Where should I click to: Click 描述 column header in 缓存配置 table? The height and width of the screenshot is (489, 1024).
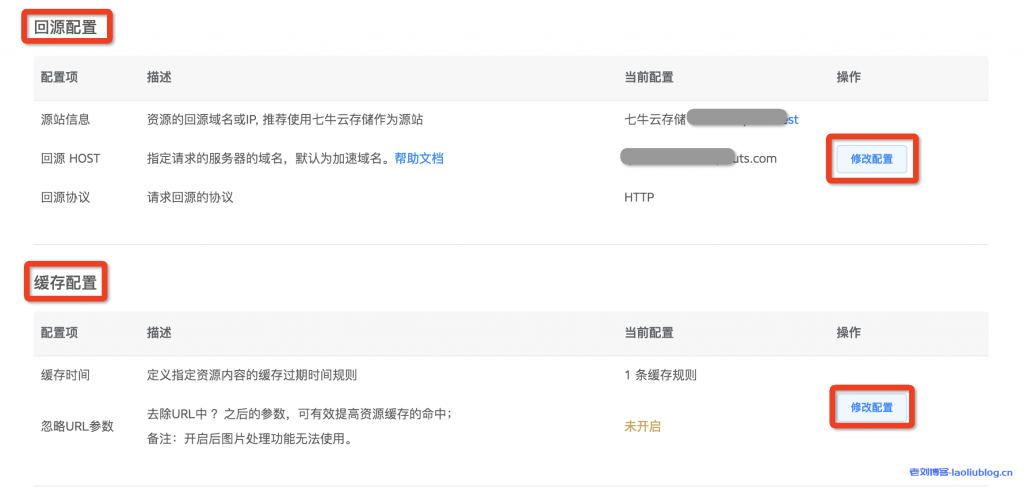[x=158, y=332]
